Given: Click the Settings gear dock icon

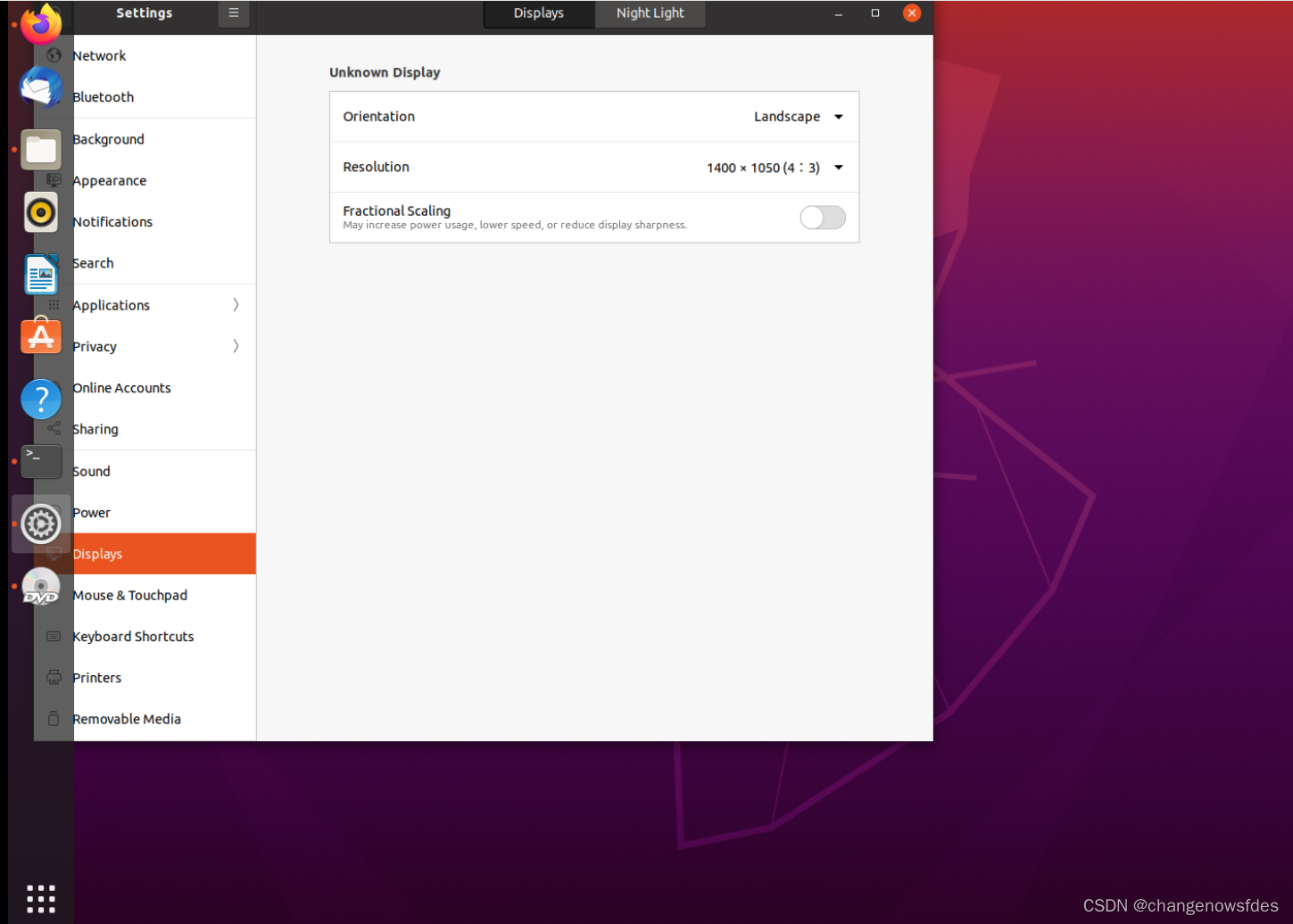Looking at the screenshot, I should 41,524.
